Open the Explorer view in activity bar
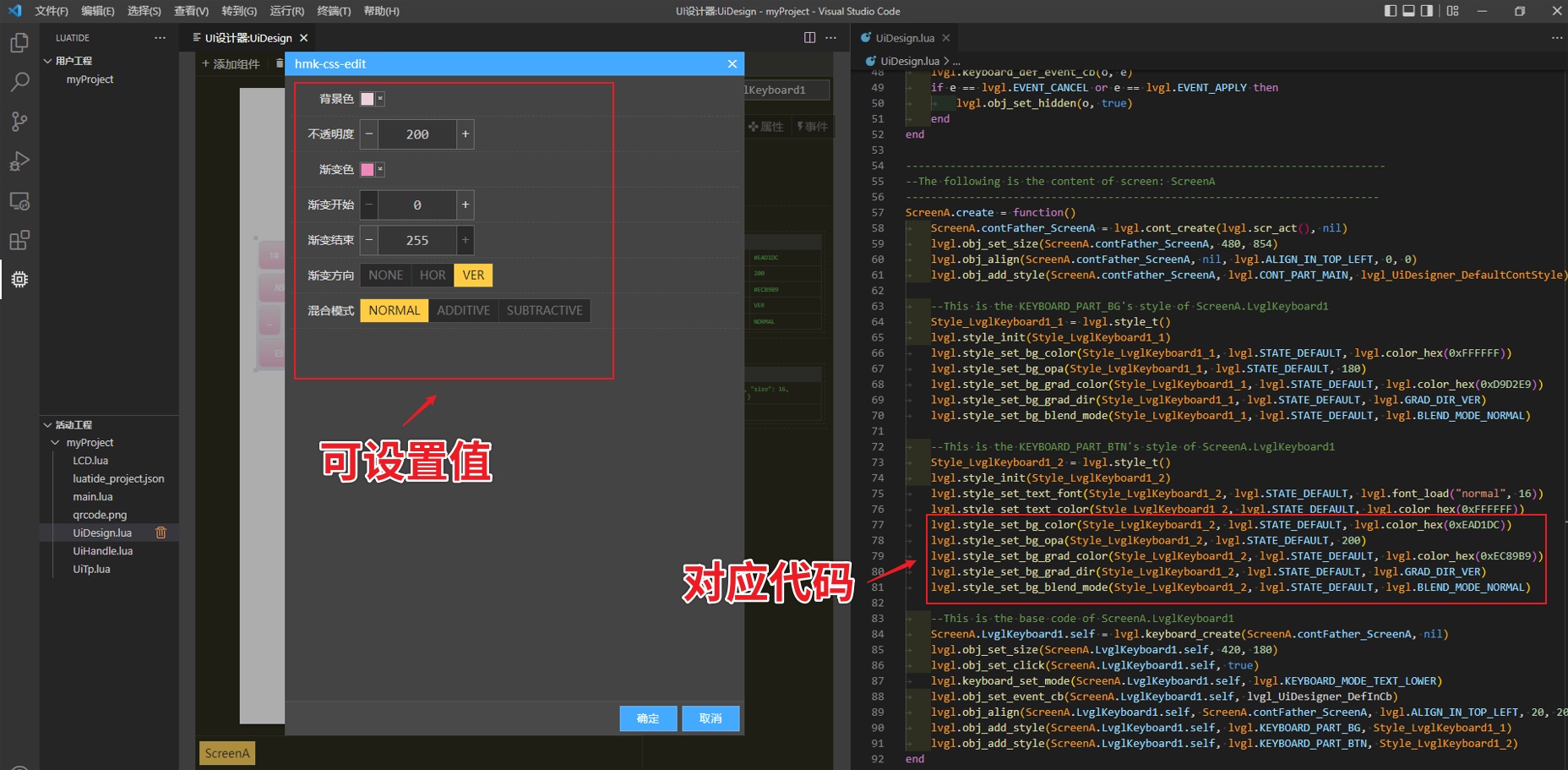This screenshot has height=770, width=1568. tap(19, 42)
